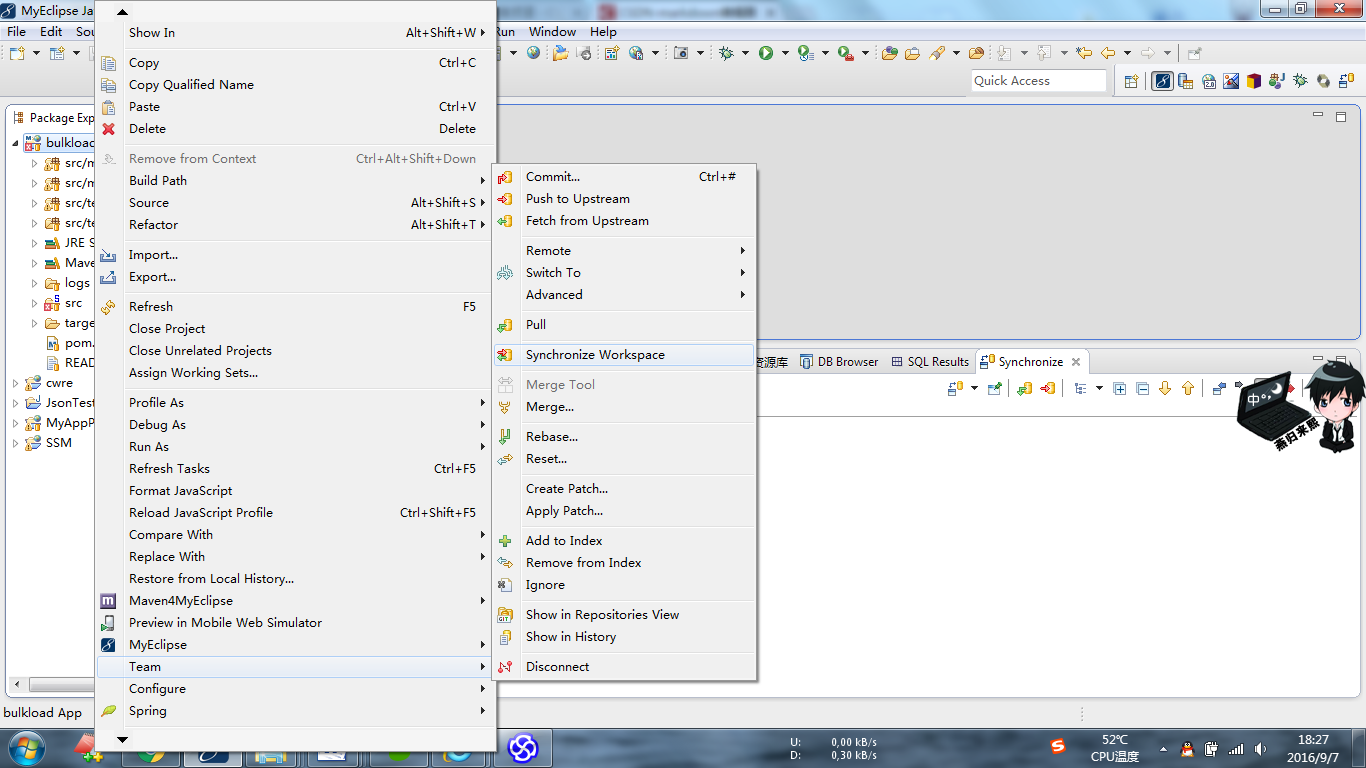Image resolution: width=1366 pixels, height=768 pixels.
Task: Click Collapse All icon in Synchronize view
Action: coord(1142,388)
